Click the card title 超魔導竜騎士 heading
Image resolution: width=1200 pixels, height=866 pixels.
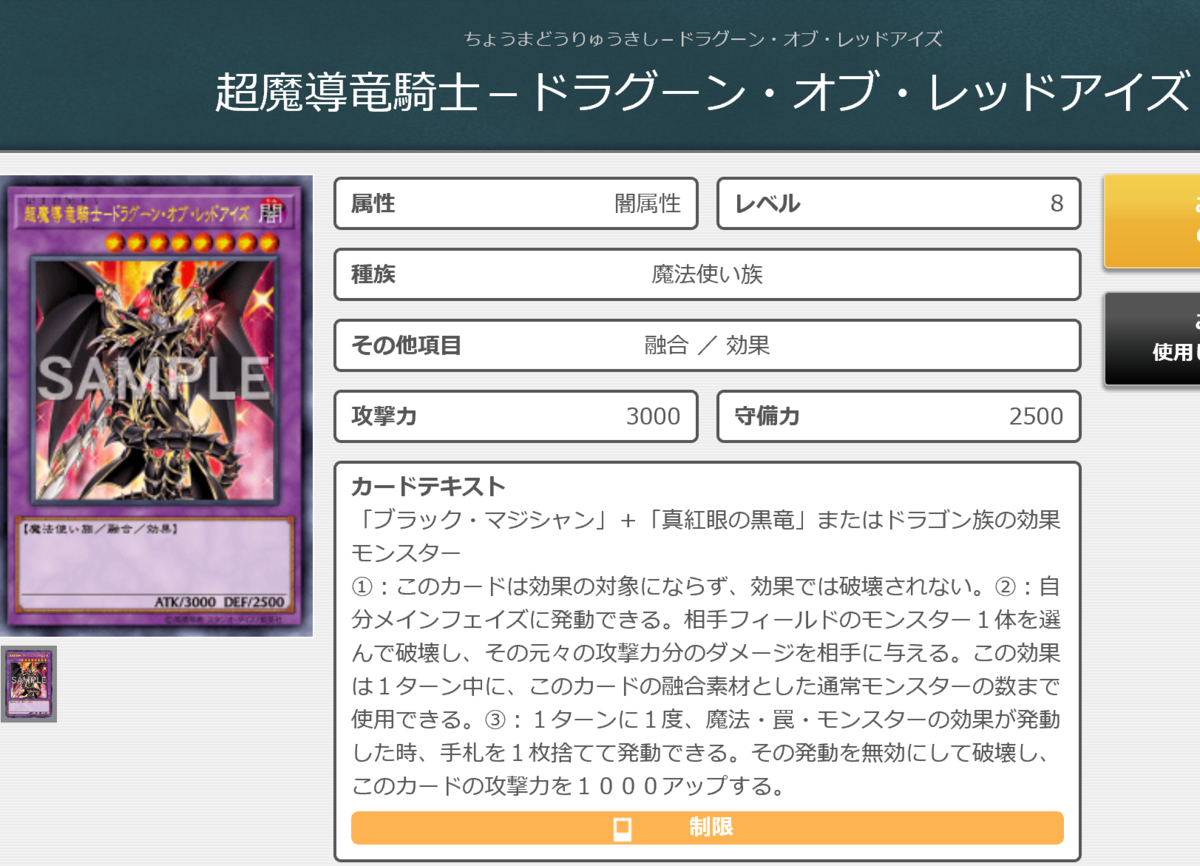(x=703, y=93)
